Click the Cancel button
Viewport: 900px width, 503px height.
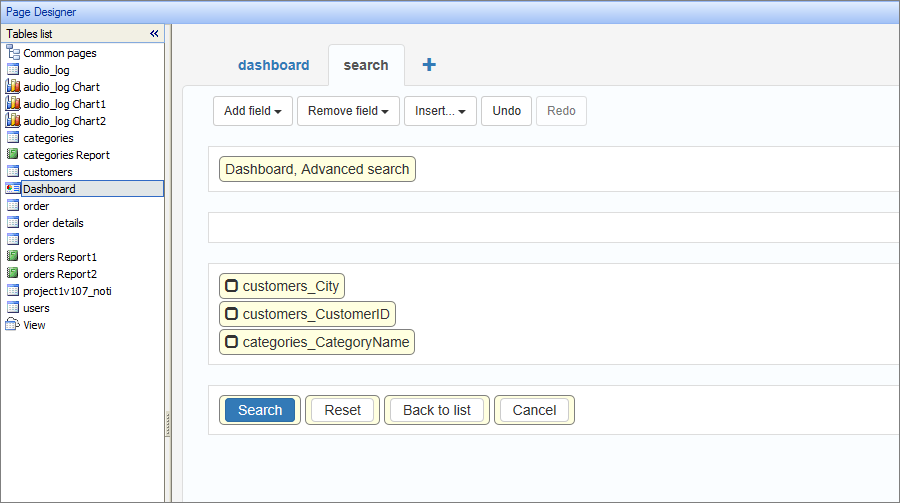tap(534, 410)
